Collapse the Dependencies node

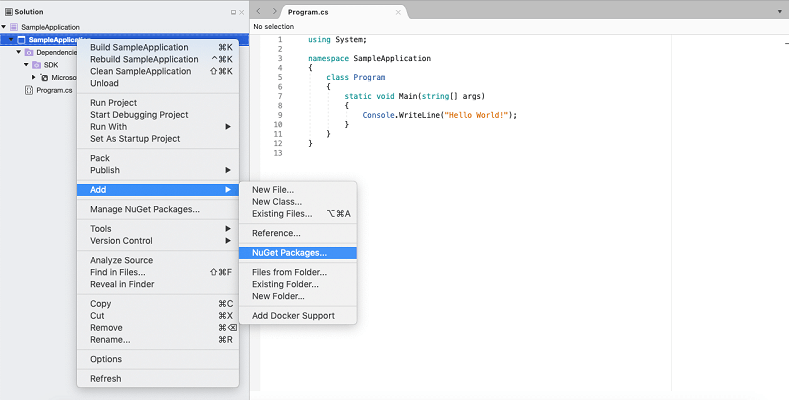click(x=19, y=52)
